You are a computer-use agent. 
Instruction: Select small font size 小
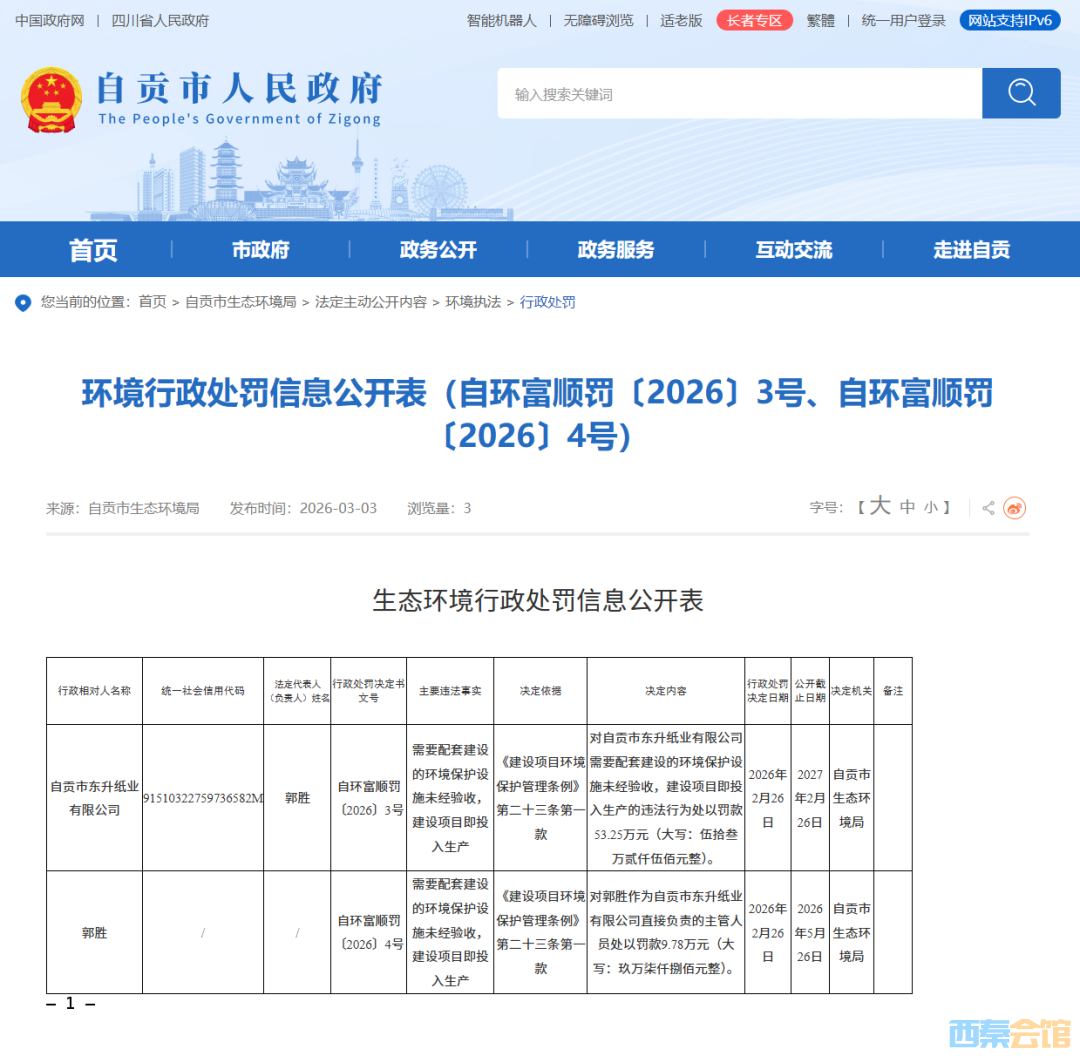coord(931,508)
